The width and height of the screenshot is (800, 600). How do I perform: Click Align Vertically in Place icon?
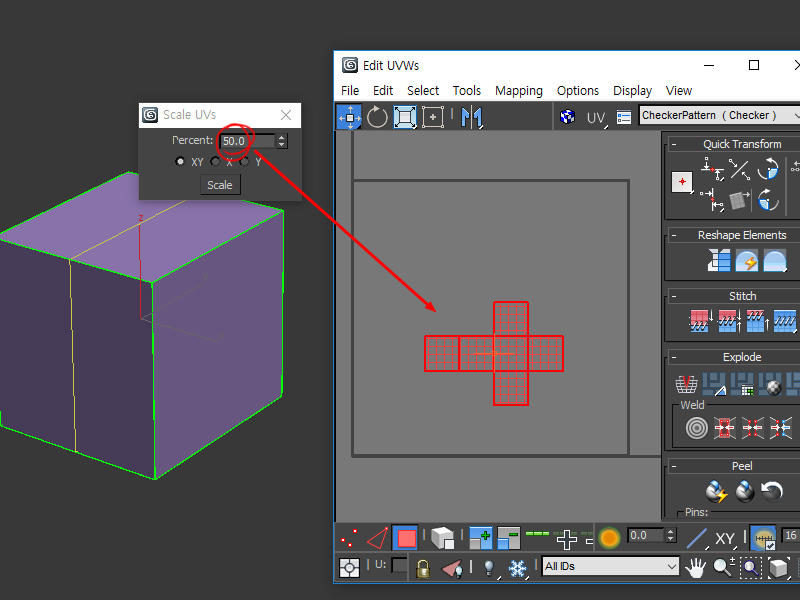coord(713,199)
